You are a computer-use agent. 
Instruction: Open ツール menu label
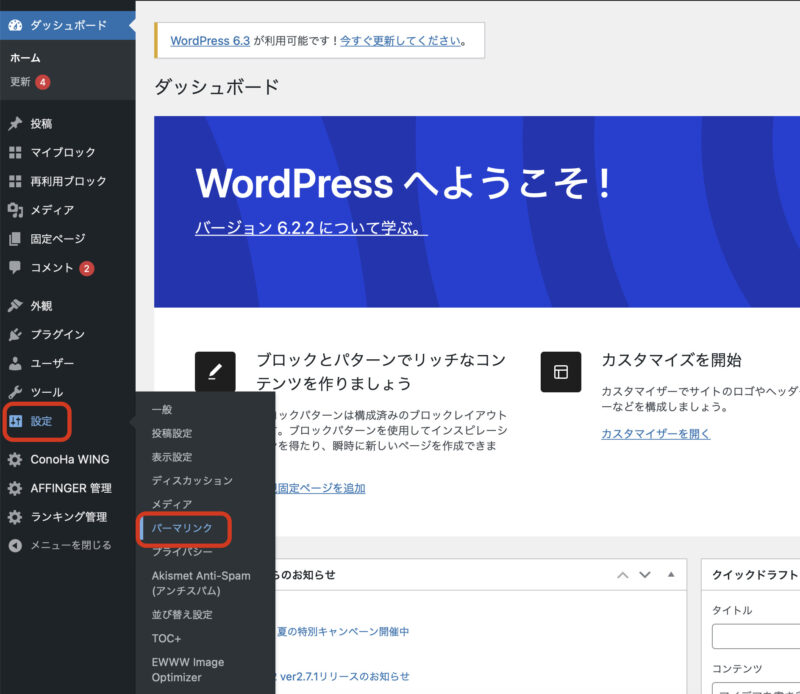click(x=46, y=392)
